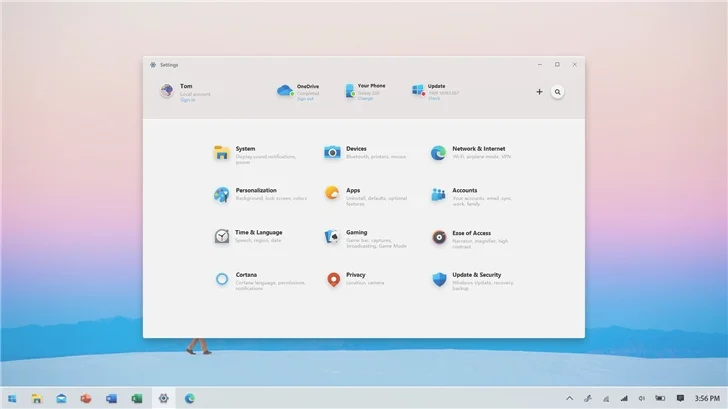This screenshot has height=409, width=728.
Task: Click the plus button in Settings header
Action: point(540,92)
